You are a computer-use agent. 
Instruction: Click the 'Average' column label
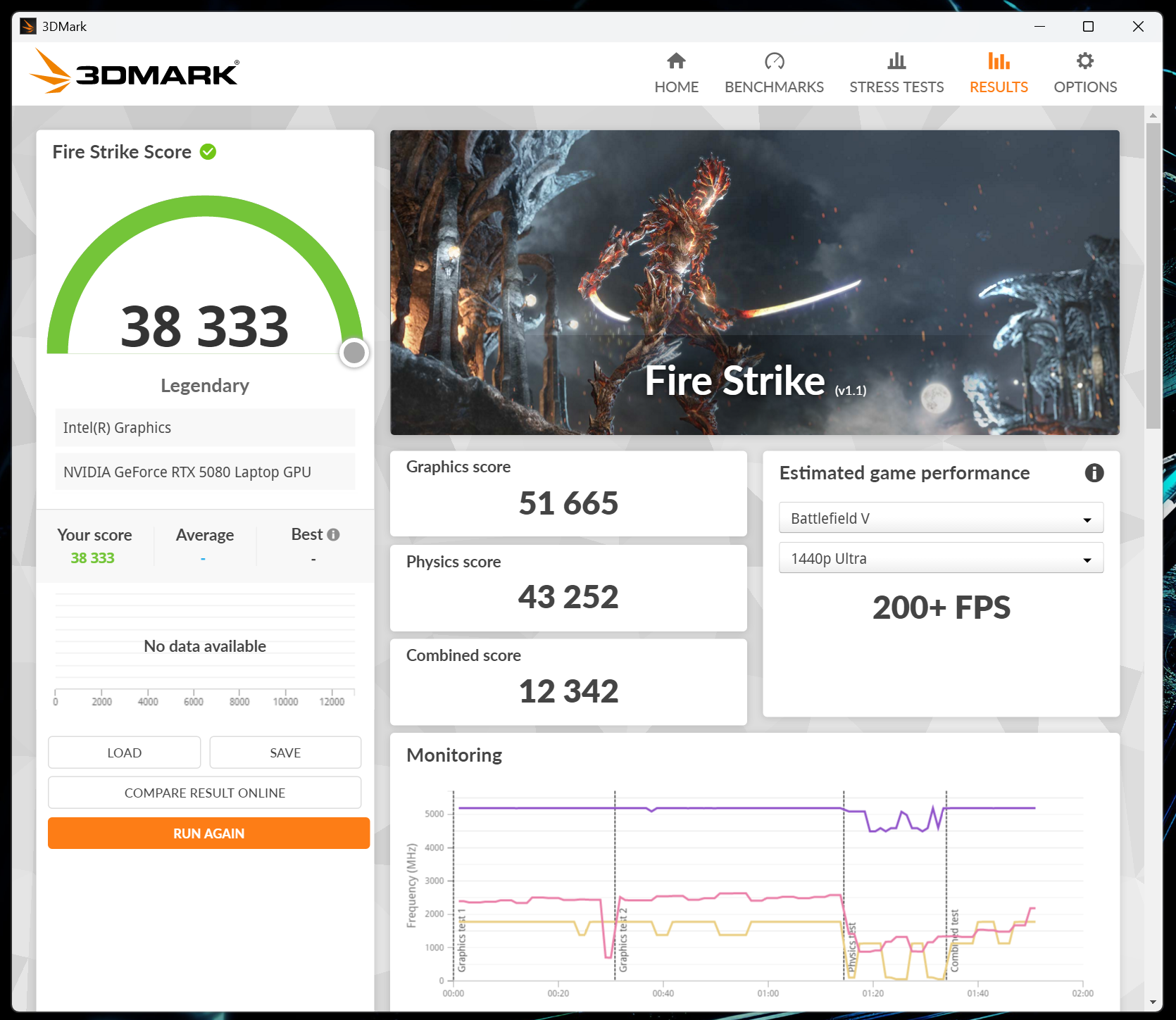pos(205,535)
